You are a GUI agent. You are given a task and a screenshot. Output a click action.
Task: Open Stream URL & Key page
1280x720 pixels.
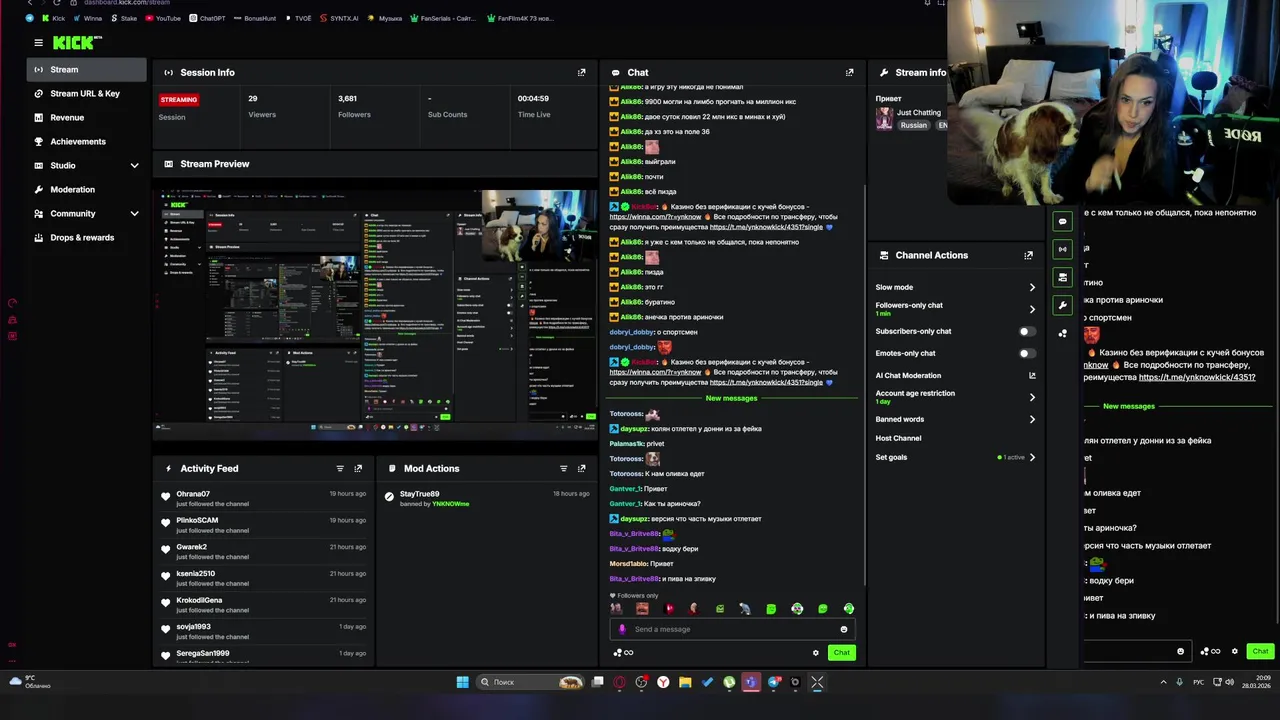[87, 93]
